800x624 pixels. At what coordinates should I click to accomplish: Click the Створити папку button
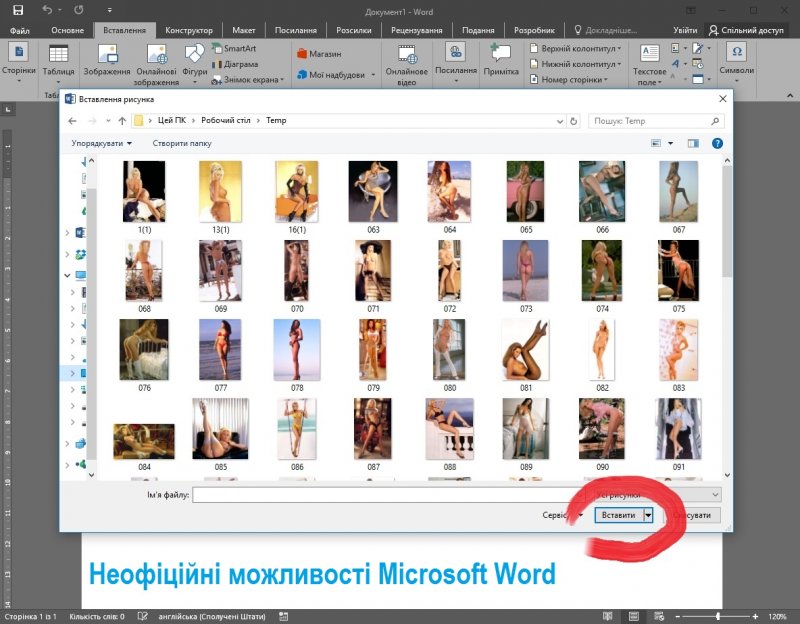coord(182,143)
